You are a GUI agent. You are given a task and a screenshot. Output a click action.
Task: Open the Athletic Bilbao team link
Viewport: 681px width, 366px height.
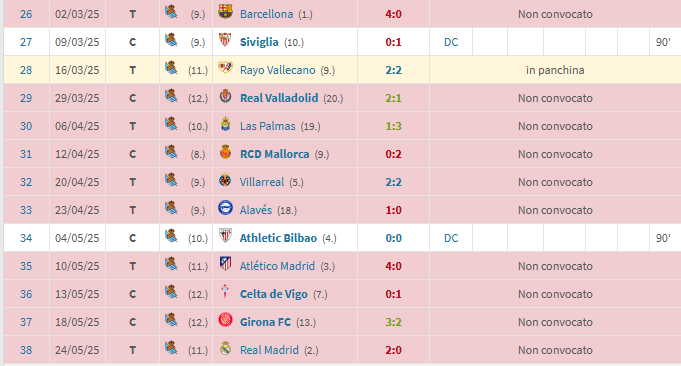coord(278,238)
